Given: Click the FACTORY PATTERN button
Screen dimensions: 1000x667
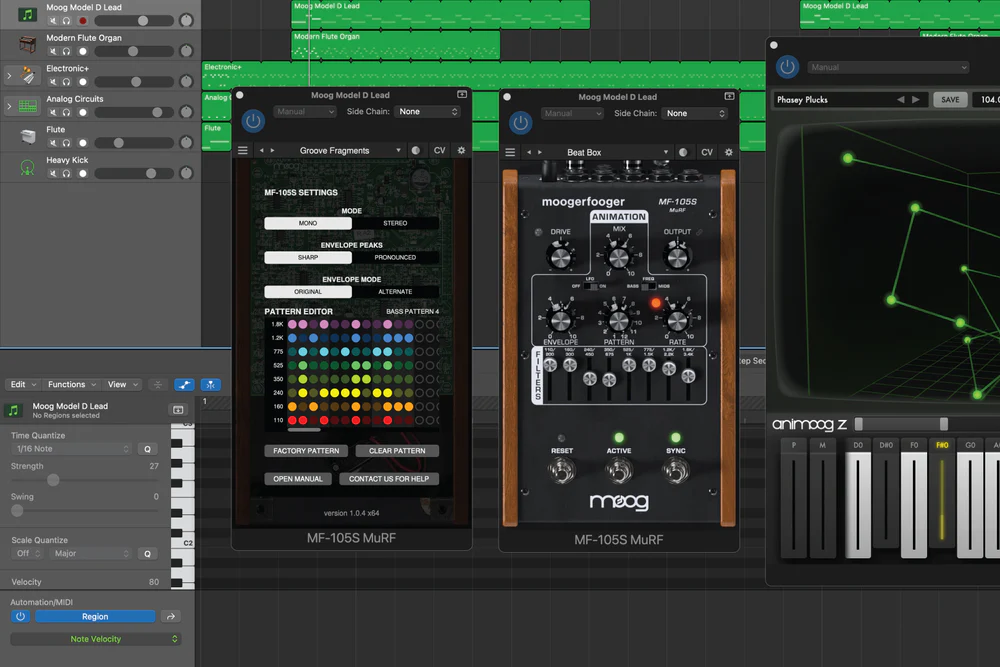Looking at the screenshot, I should [306, 450].
